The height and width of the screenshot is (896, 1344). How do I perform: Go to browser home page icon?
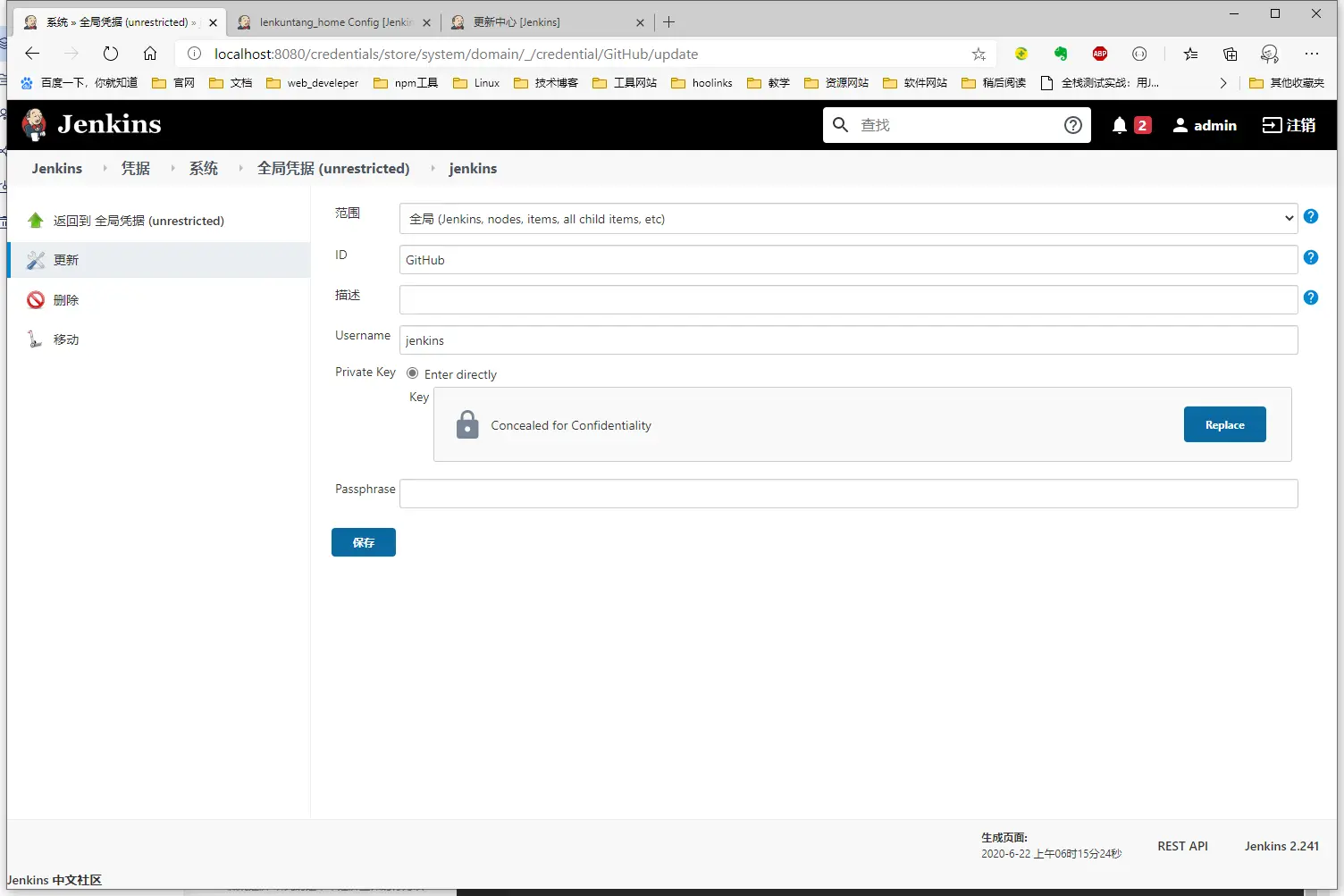pyautogui.click(x=150, y=54)
